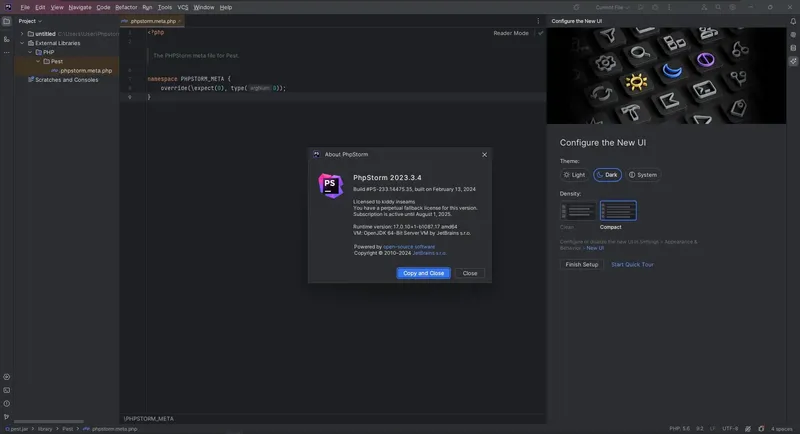Viewport: 800px width, 434px height.
Task: Click line ending LF in status bar
Action: 712,429
